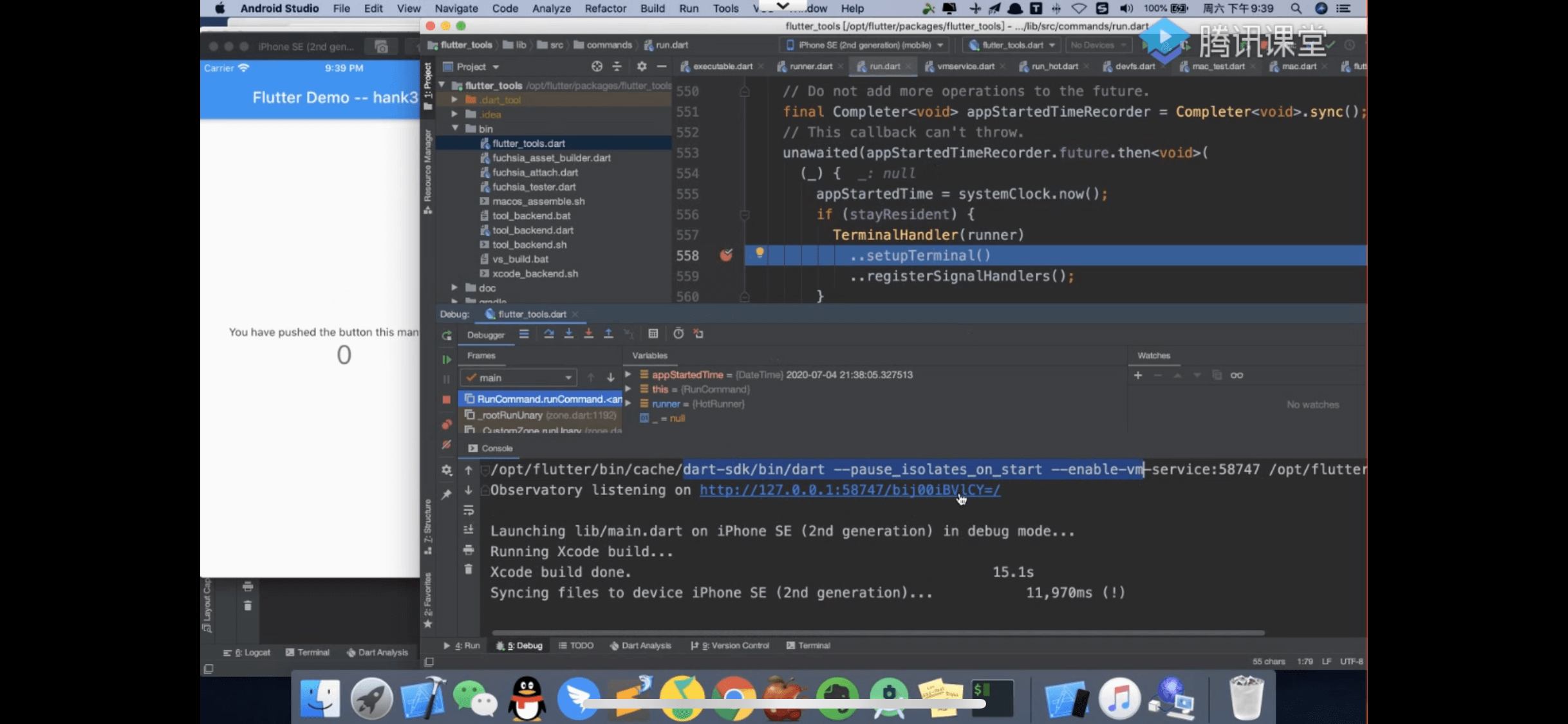Image resolution: width=1568 pixels, height=724 pixels.
Task: Stop debugging with red square icon
Action: (x=447, y=400)
